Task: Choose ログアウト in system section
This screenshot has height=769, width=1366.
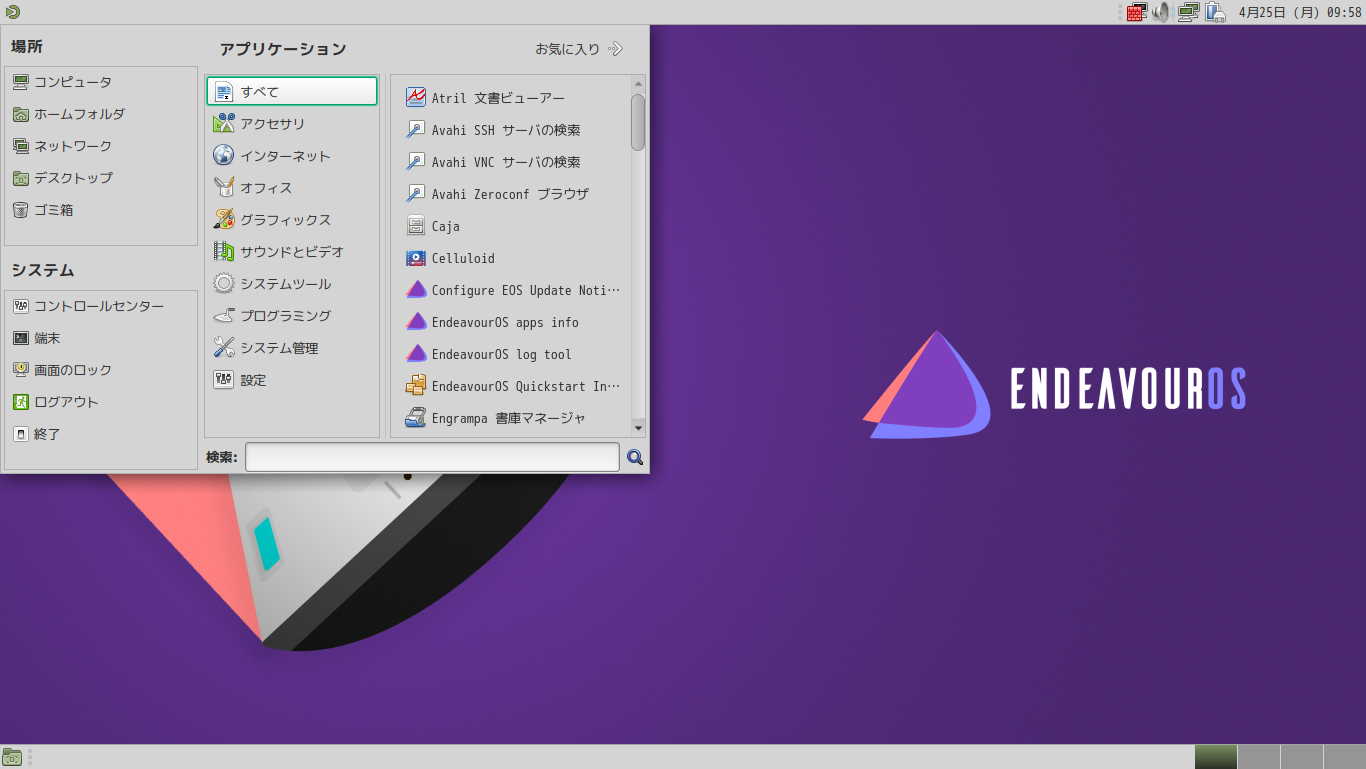Action: point(101,402)
